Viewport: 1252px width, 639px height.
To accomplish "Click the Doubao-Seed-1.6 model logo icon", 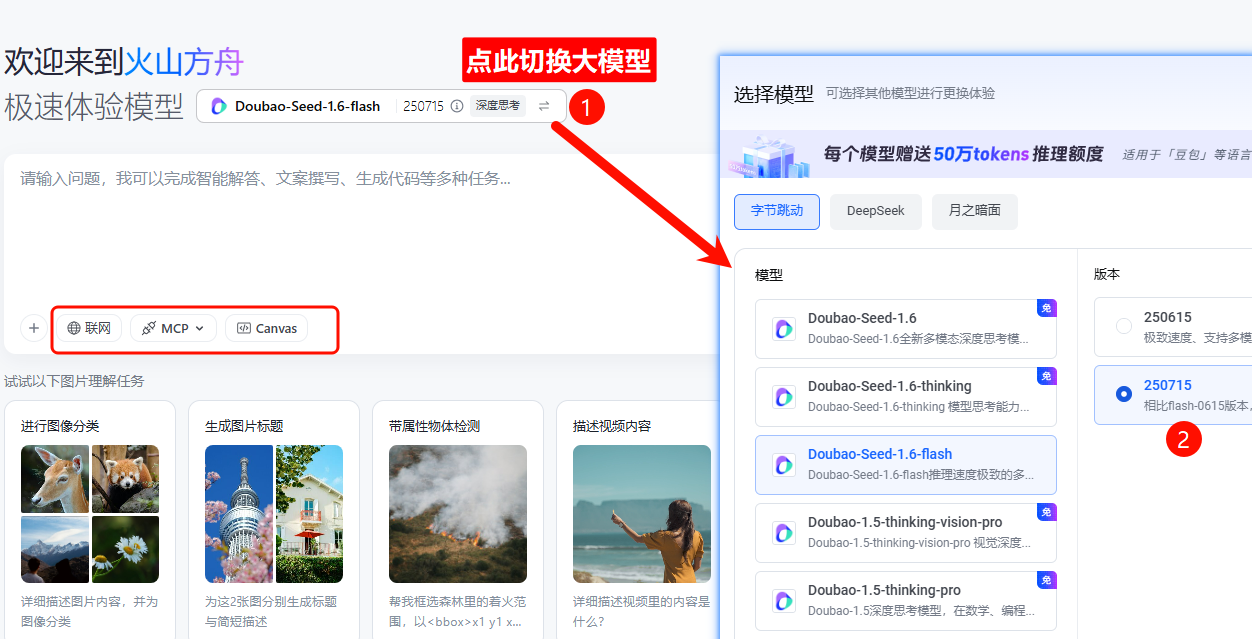I will click(784, 329).
